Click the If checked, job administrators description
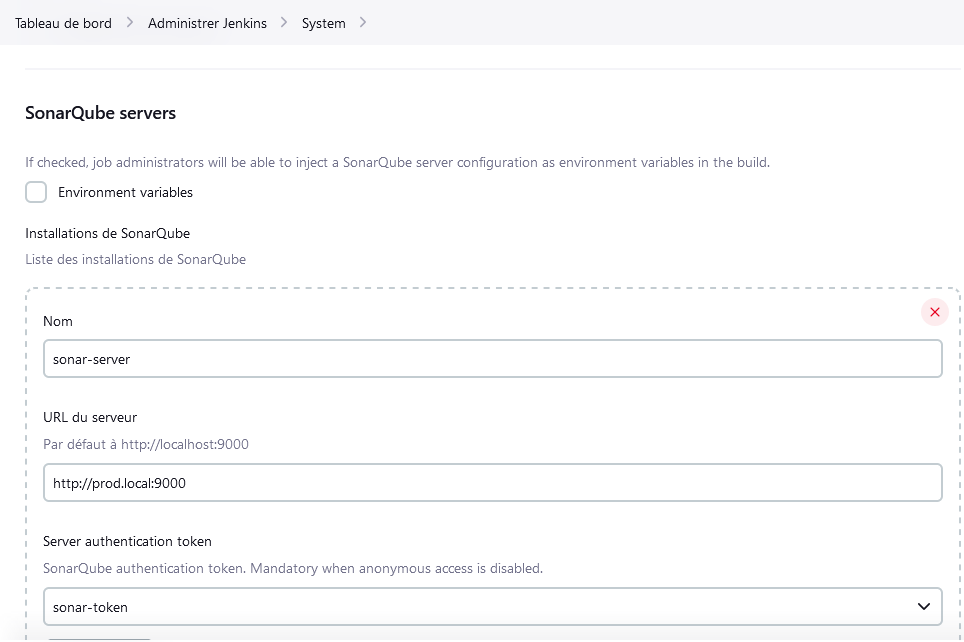Viewport: 964px width, 642px height. 397,162
